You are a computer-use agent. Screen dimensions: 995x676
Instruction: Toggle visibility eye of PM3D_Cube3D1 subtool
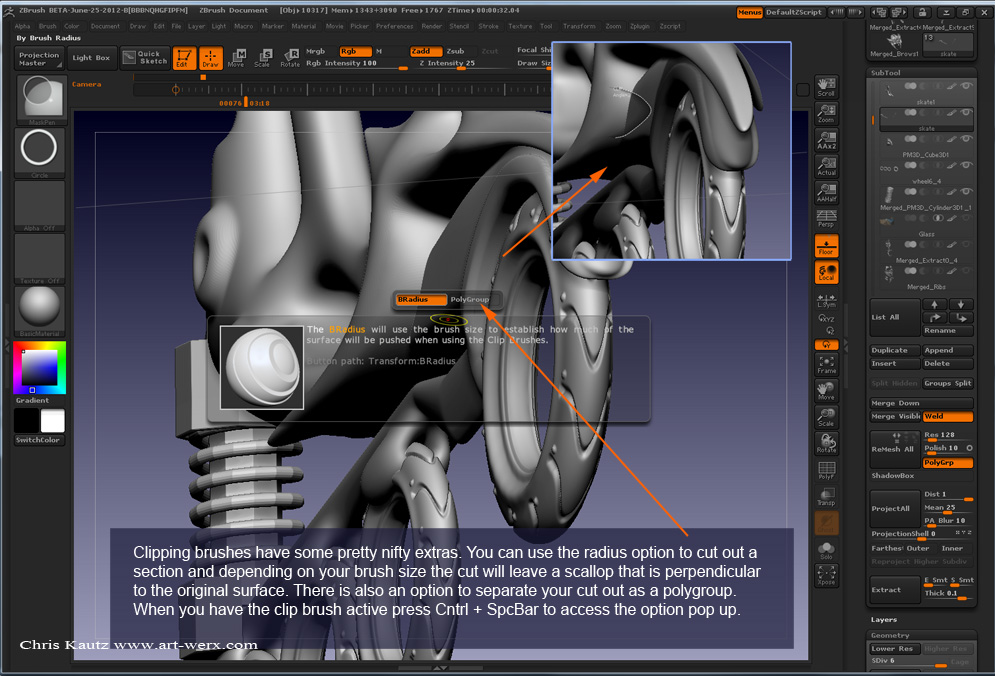[966, 139]
